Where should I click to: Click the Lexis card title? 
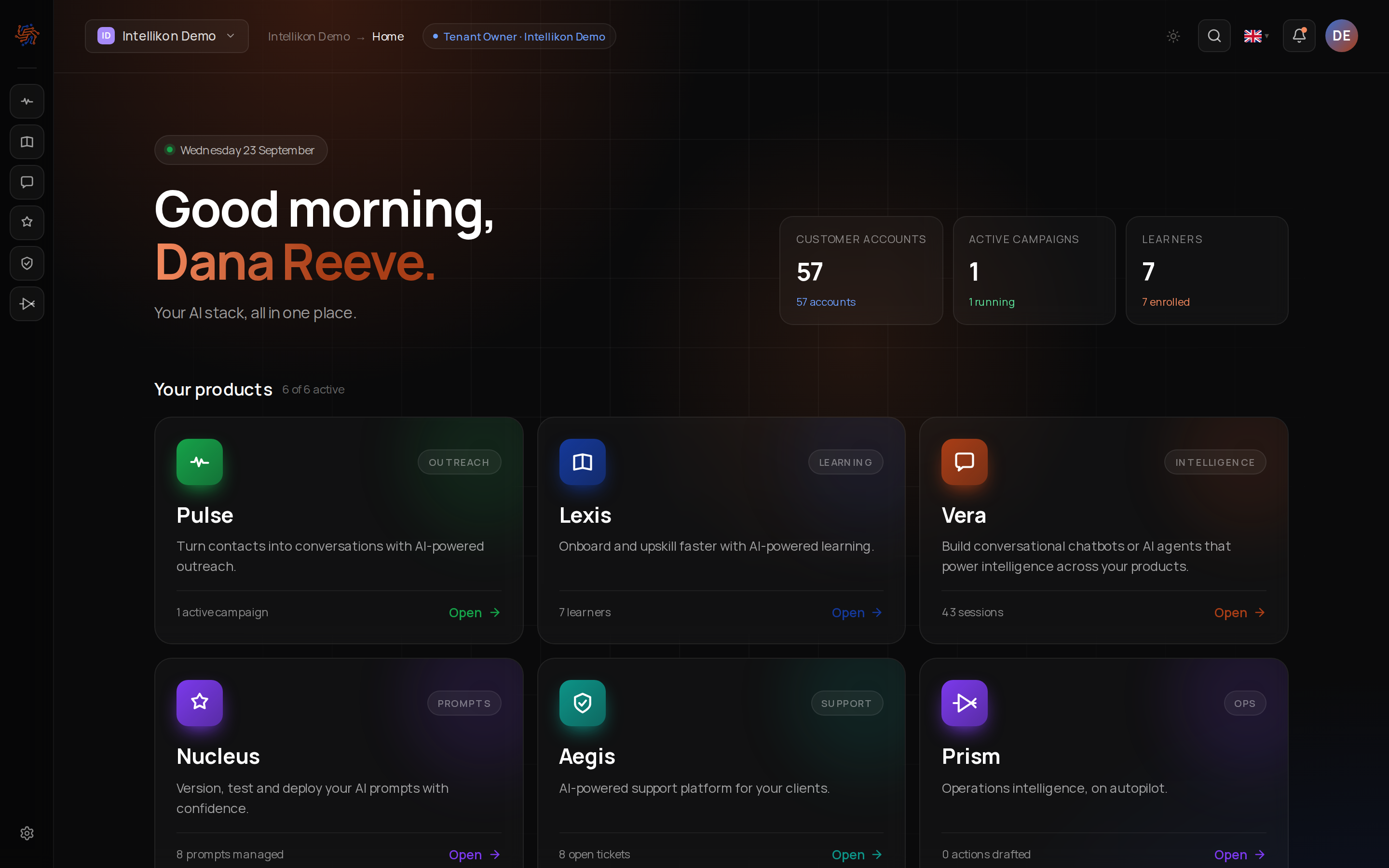coord(585,515)
